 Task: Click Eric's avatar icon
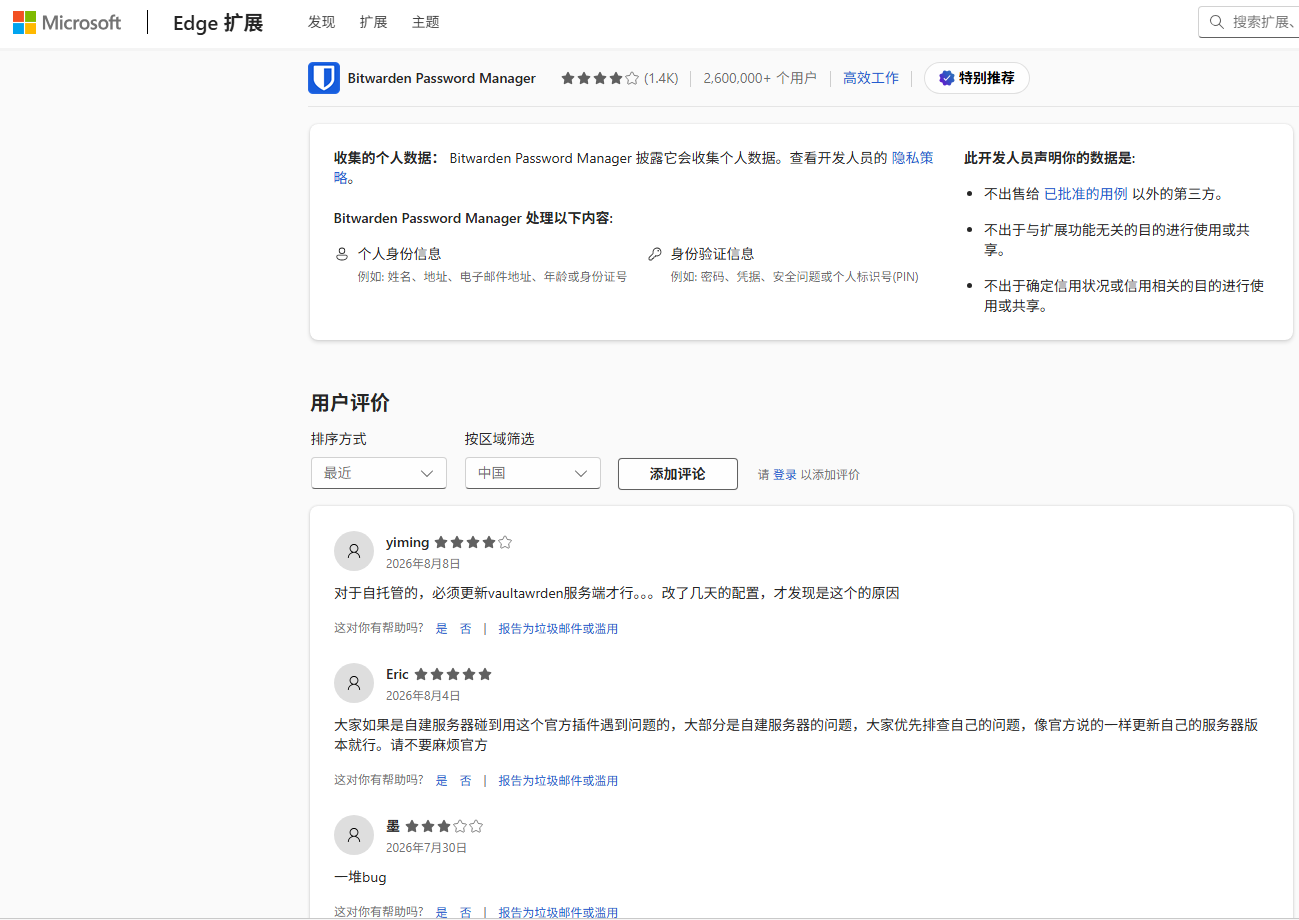[x=354, y=683]
